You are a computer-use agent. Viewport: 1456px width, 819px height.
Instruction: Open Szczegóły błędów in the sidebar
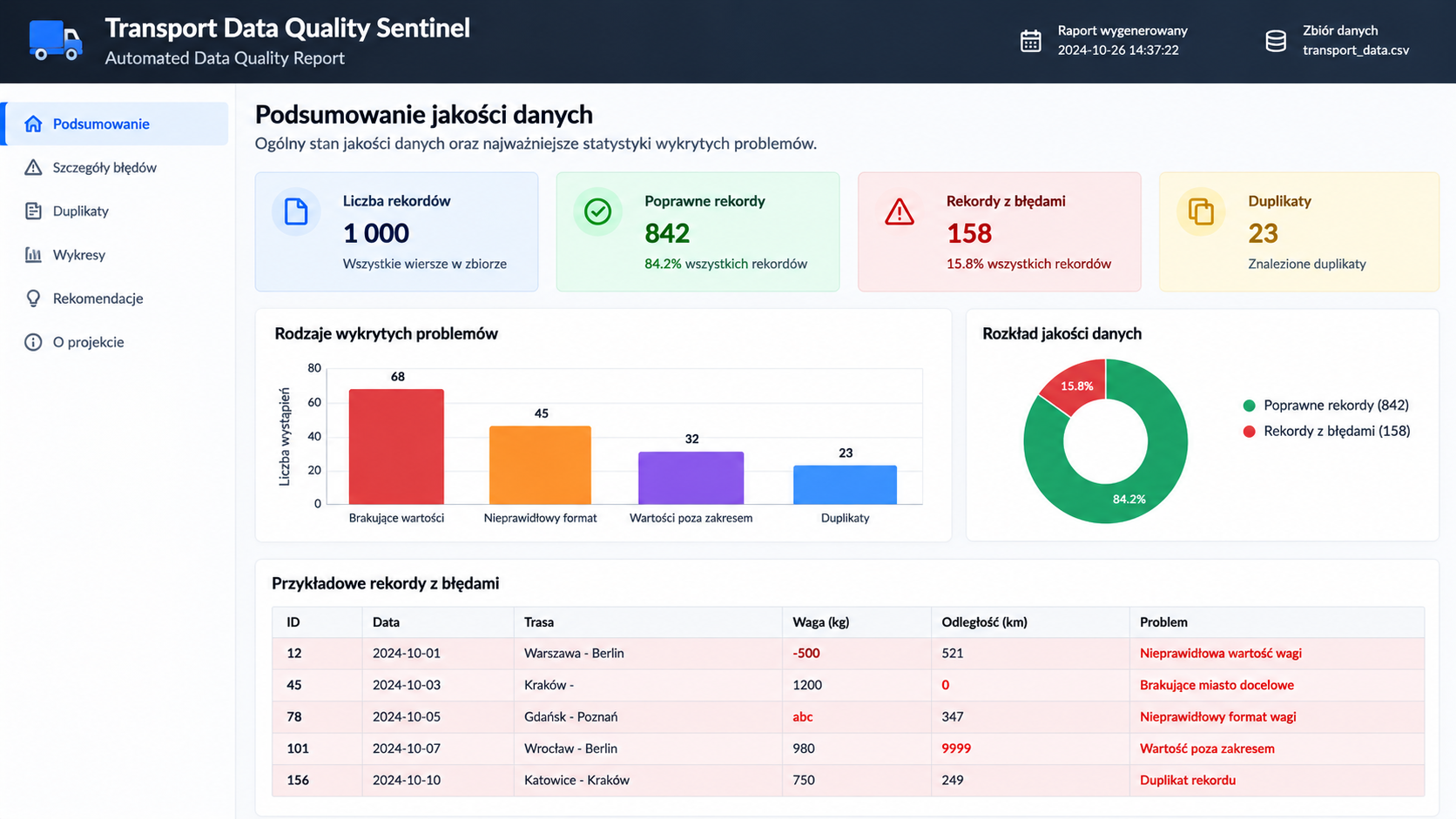click(x=116, y=167)
